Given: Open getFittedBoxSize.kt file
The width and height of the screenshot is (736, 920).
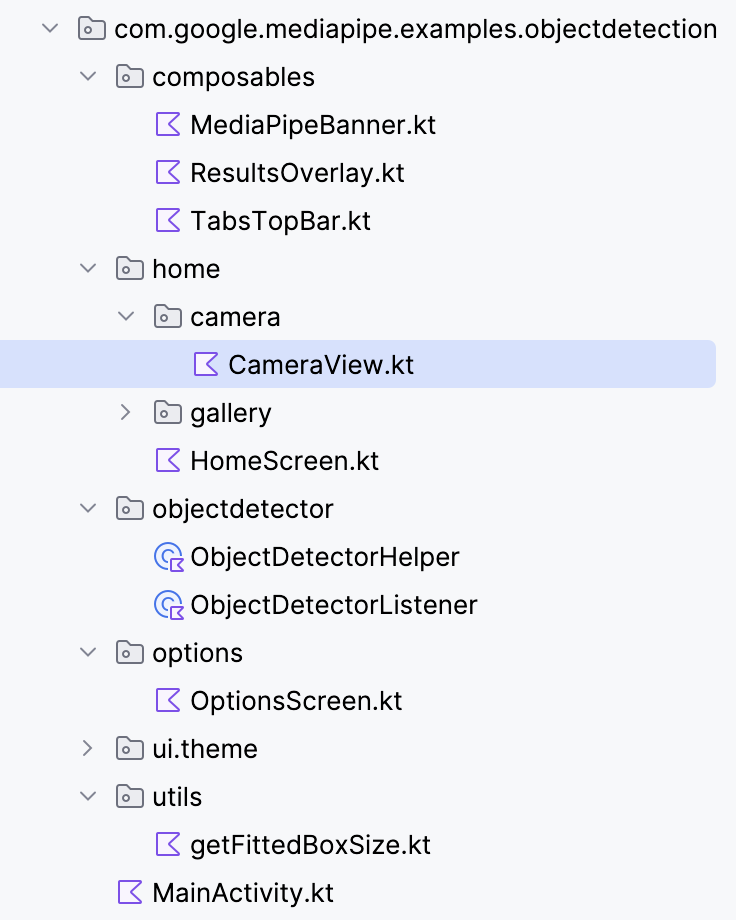Looking at the screenshot, I should pos(310,846).
